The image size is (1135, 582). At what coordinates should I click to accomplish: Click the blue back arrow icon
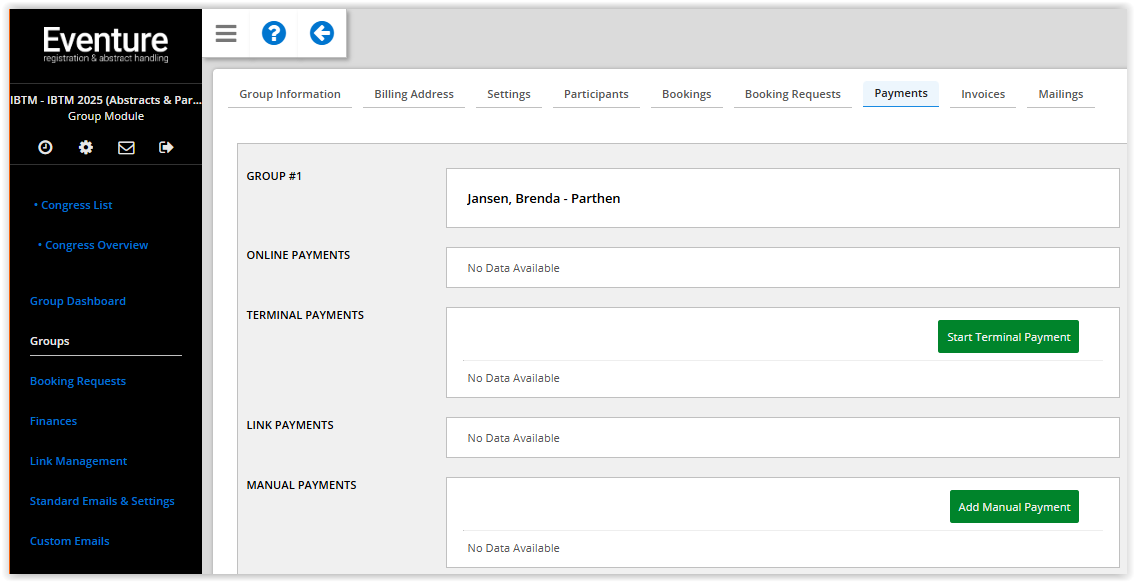[321, 34]
